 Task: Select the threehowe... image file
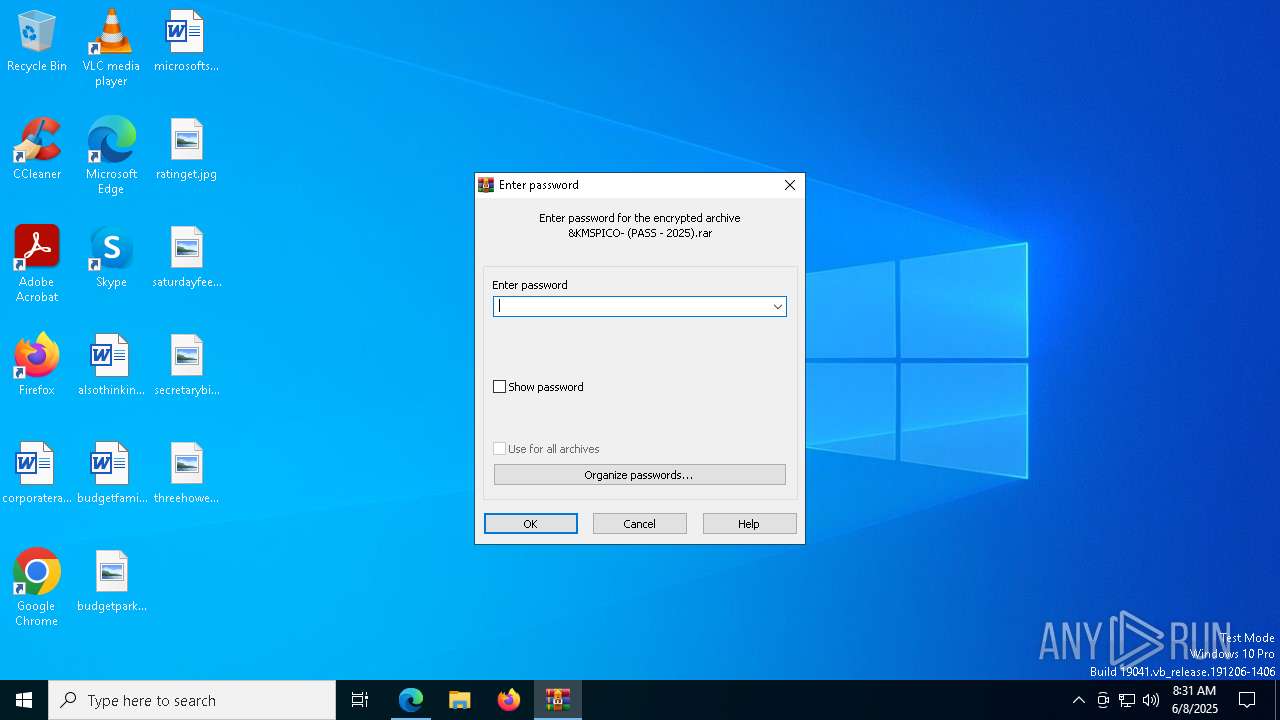(x=186, y=473)
